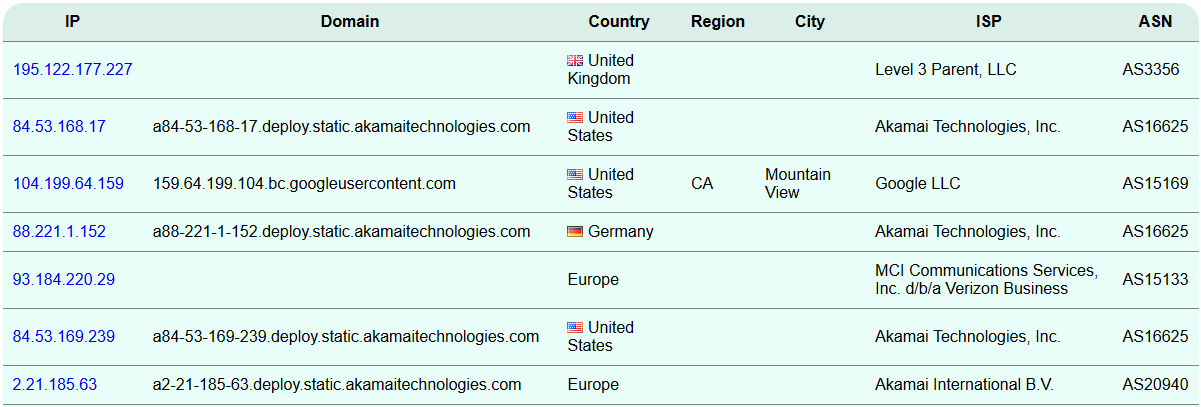Viewport: 1201px width, 407px height.
Task: Open IP link 88.221.1.152
Action: [59, 232]
